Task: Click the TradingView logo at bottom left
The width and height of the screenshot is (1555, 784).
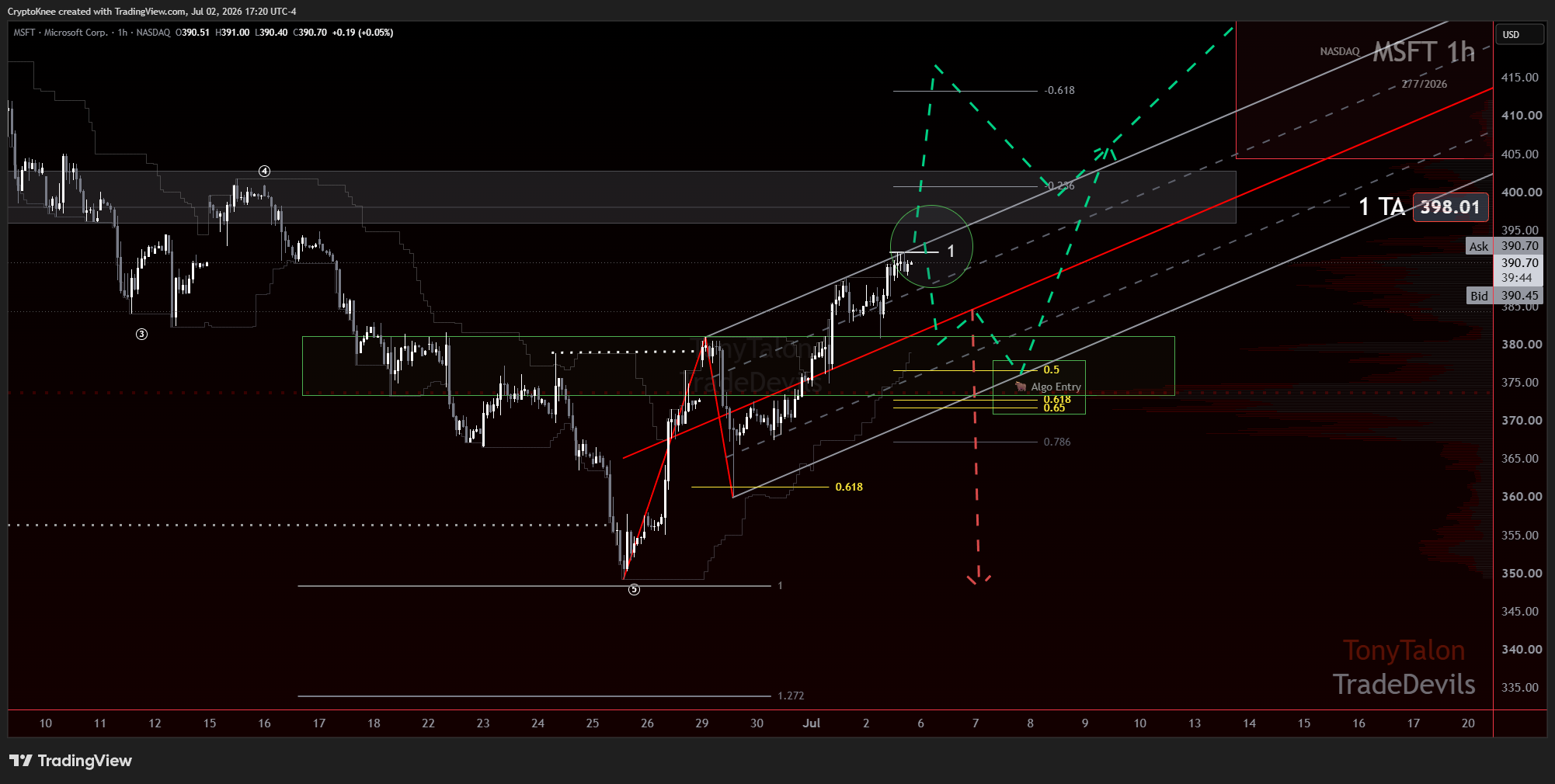Action: 71,761
